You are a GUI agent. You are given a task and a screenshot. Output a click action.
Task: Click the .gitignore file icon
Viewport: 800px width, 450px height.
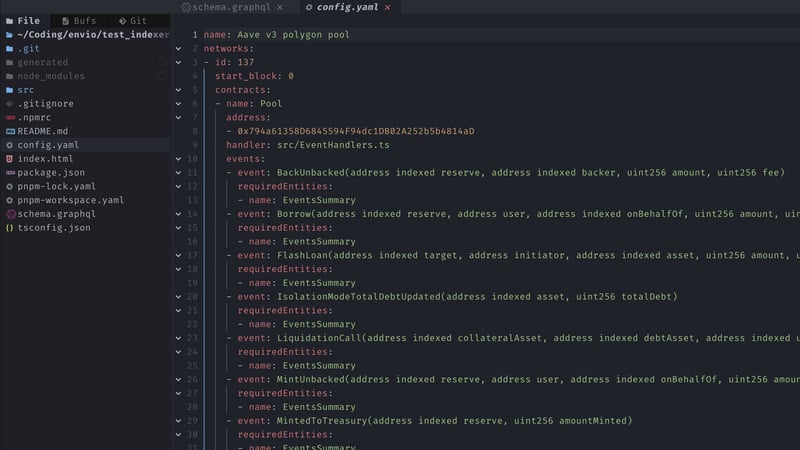coord(9,104)
